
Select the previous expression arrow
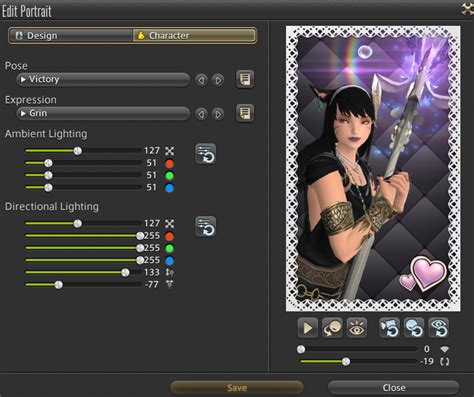pyautogui.click(x=201, y=114)
